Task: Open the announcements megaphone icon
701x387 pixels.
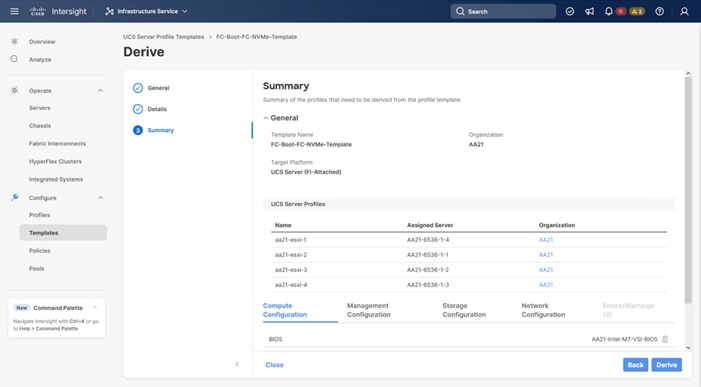Action: [590, 11]
